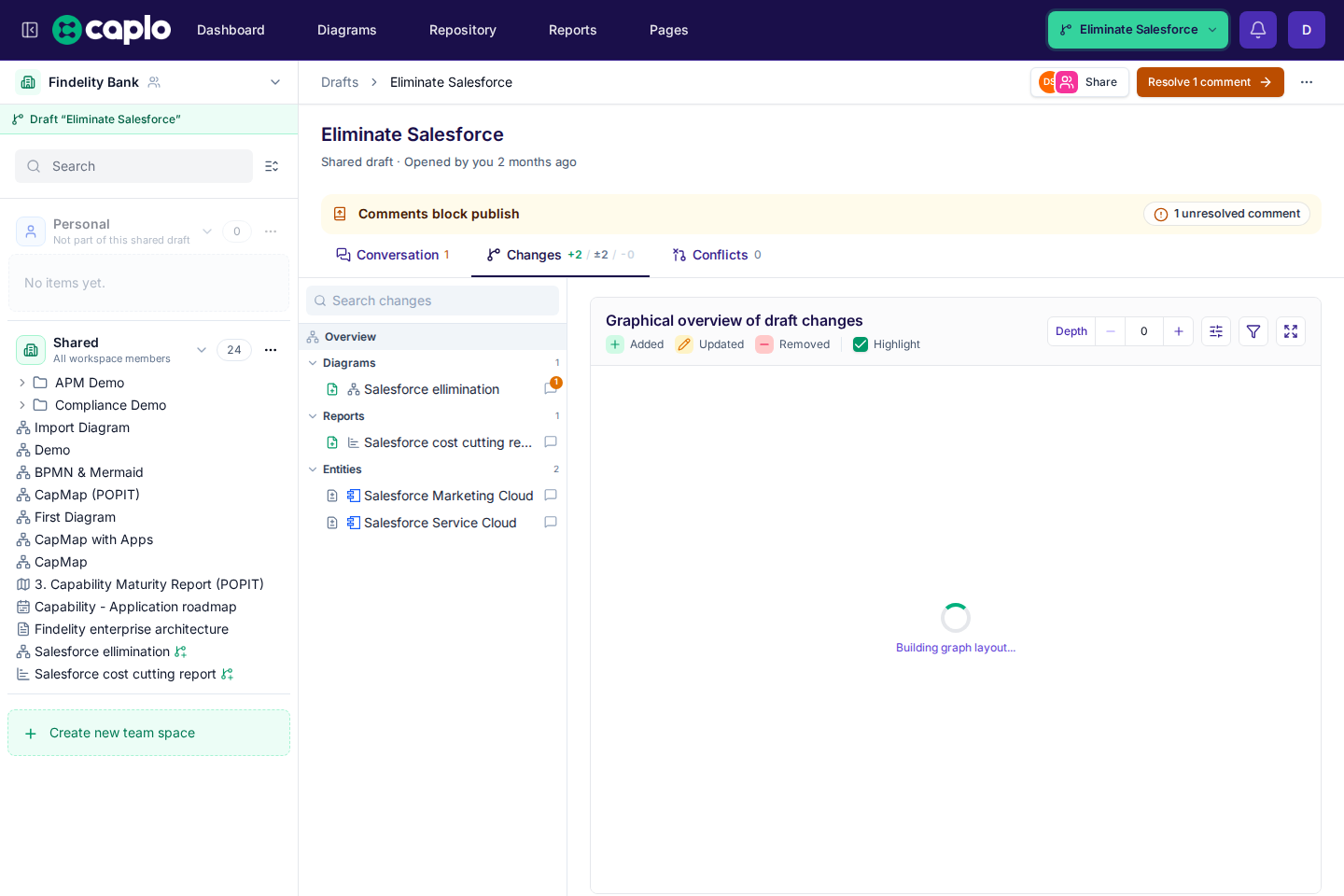This screenshot has width=1344, height=896.
Task: Toggle Updated changes legend filter
Action: [709, 344]
